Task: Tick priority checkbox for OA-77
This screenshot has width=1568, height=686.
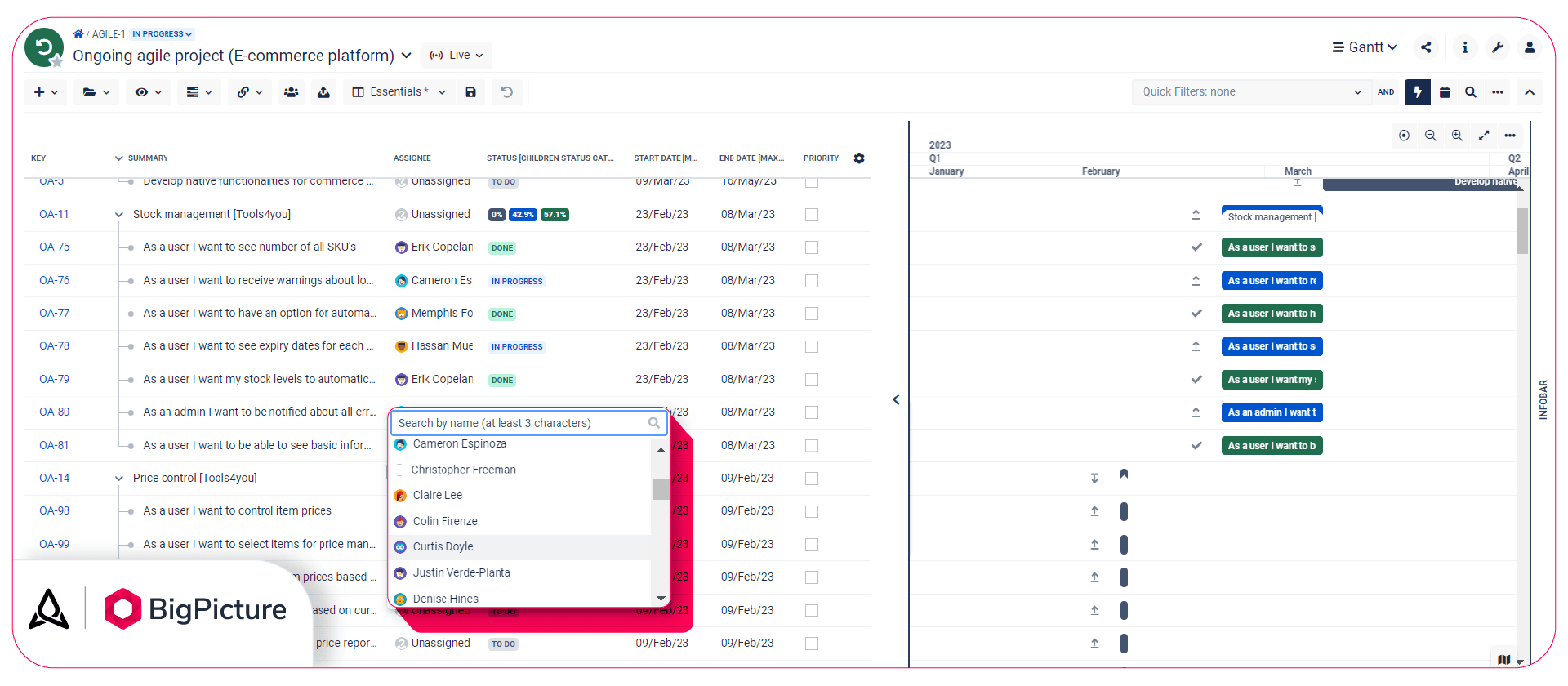Action: [812, 314]
